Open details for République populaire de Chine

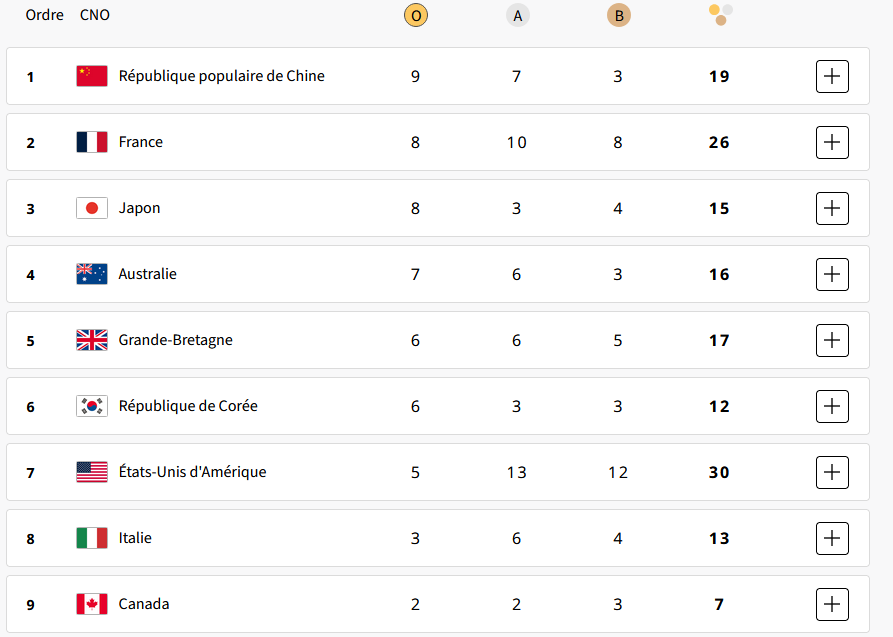pyautogui.click(x=832, y=76)
